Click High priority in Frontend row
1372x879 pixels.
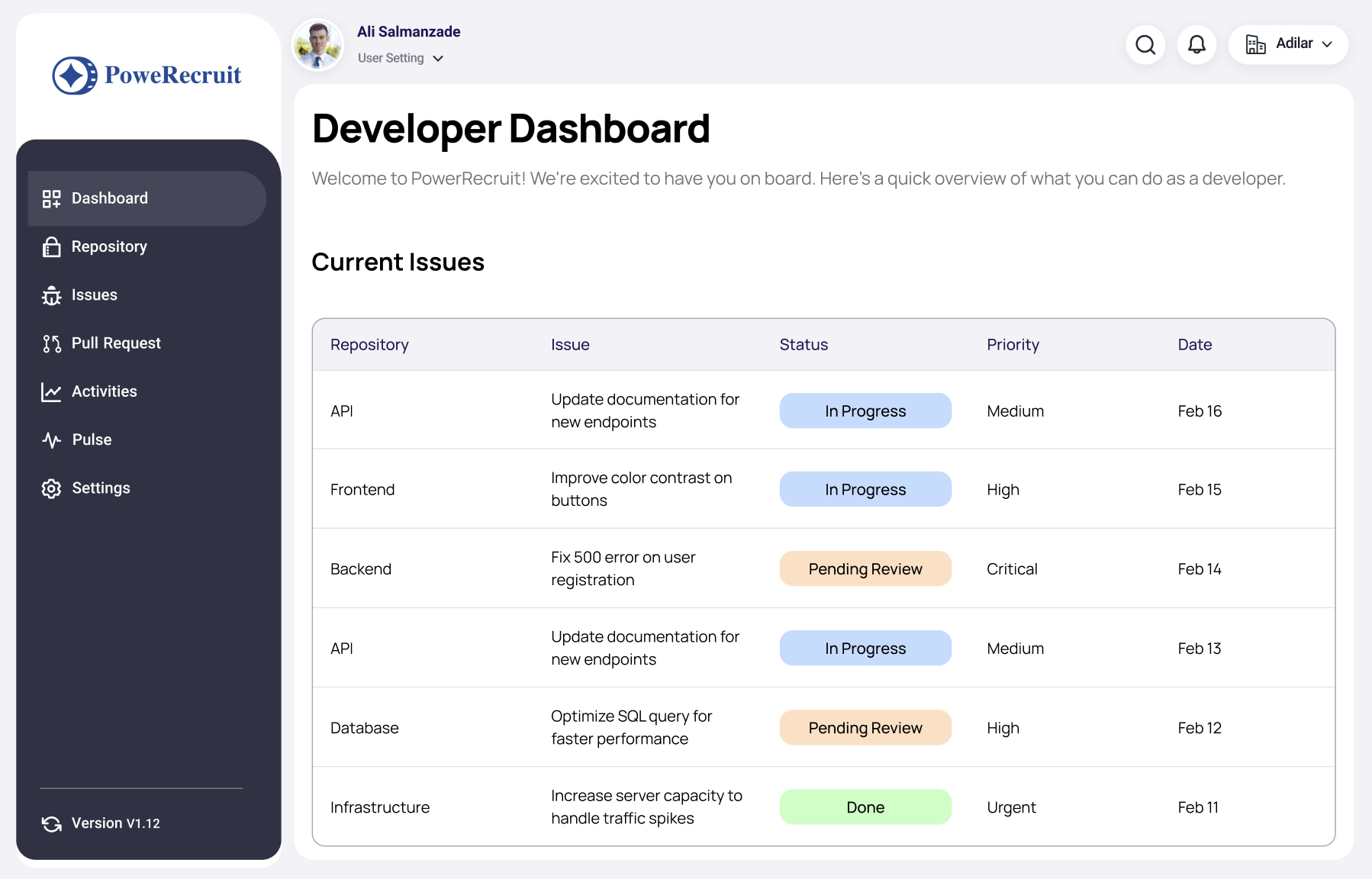(1003, 490)
